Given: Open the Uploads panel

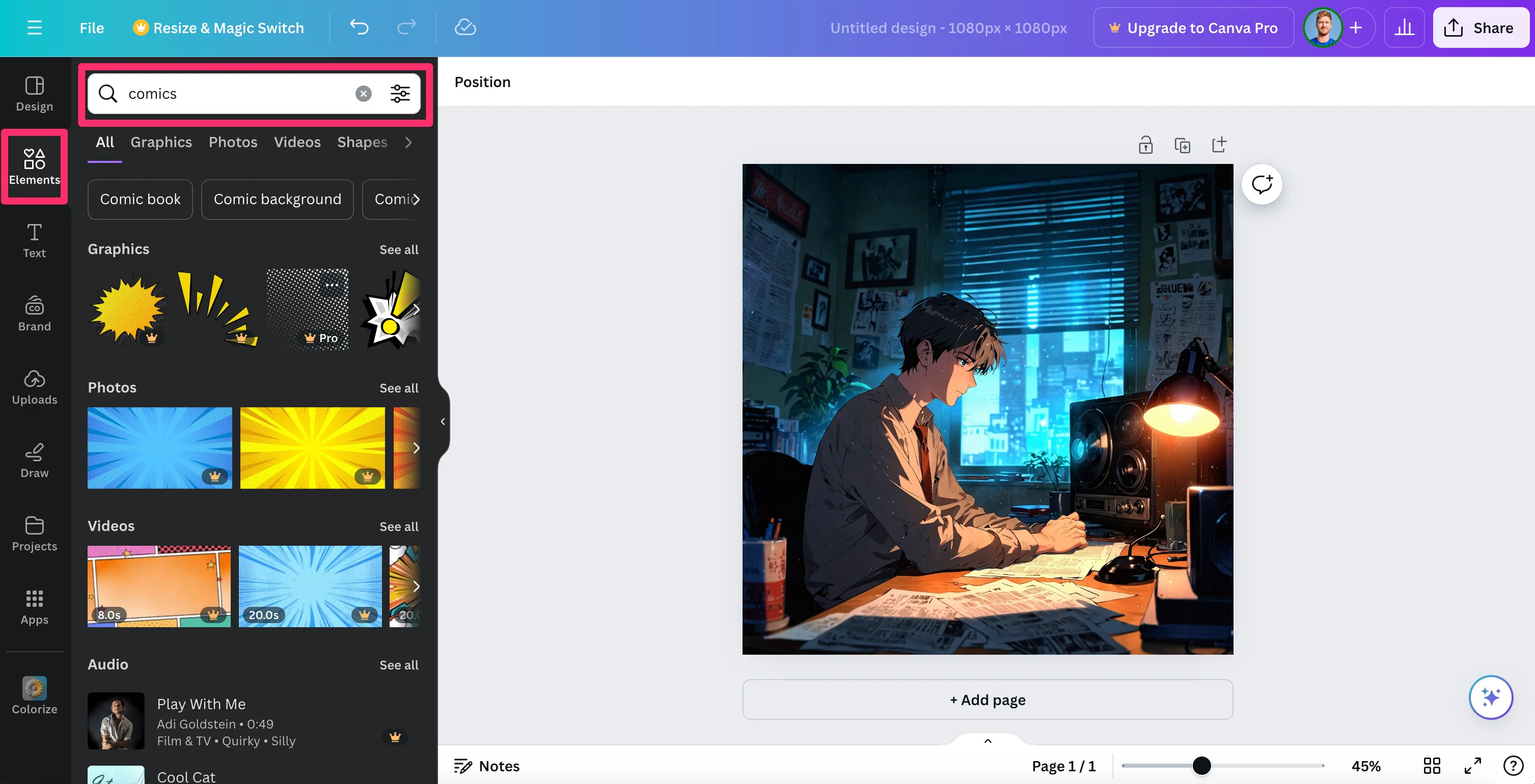Looking at the screenshot, I should [x=34, y=386].
